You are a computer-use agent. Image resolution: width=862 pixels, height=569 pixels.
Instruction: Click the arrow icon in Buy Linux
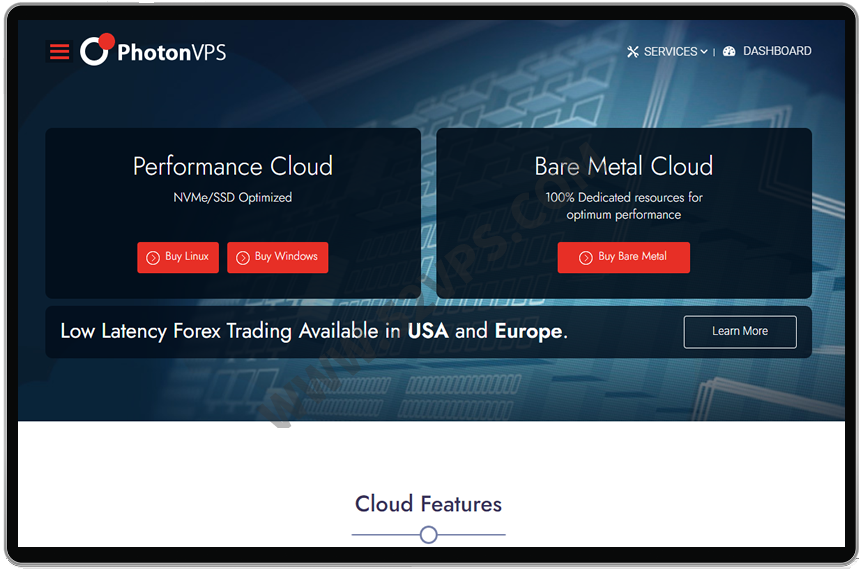153,257
